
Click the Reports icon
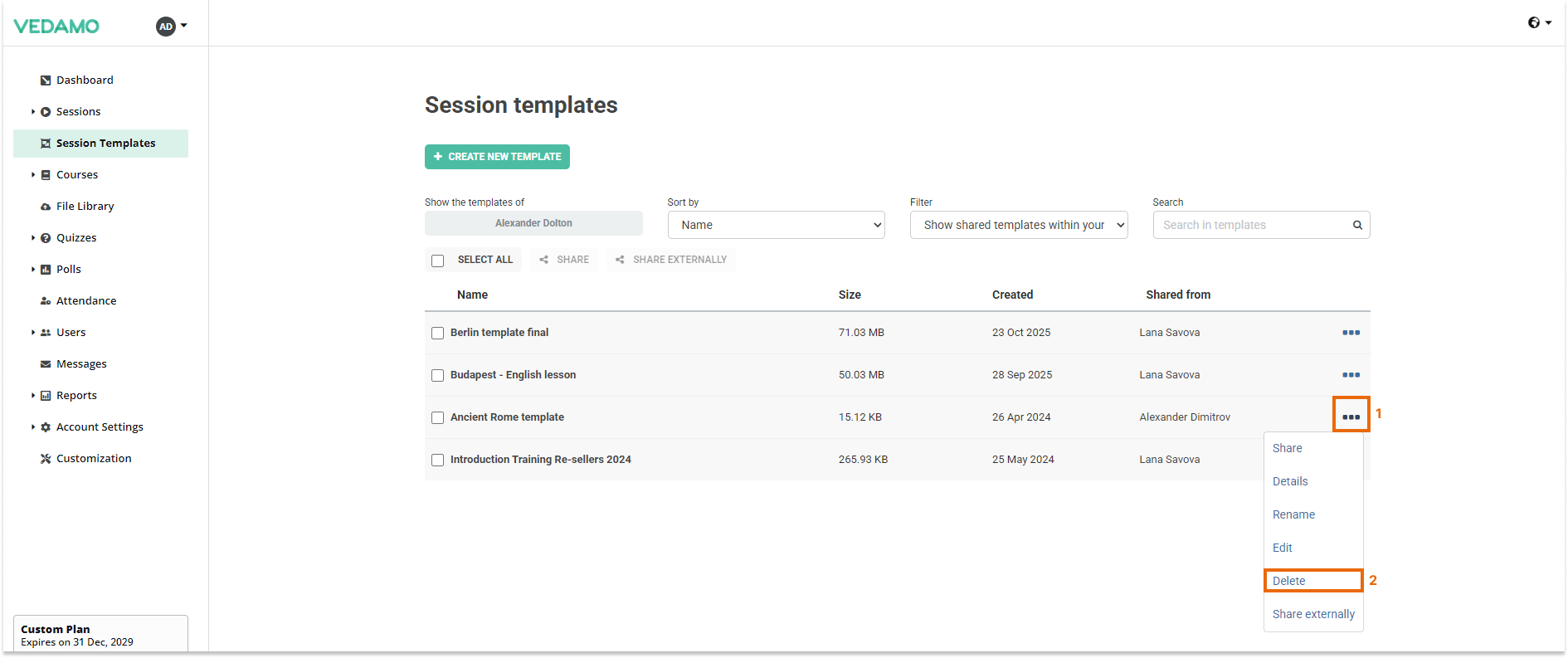[46, 396]
